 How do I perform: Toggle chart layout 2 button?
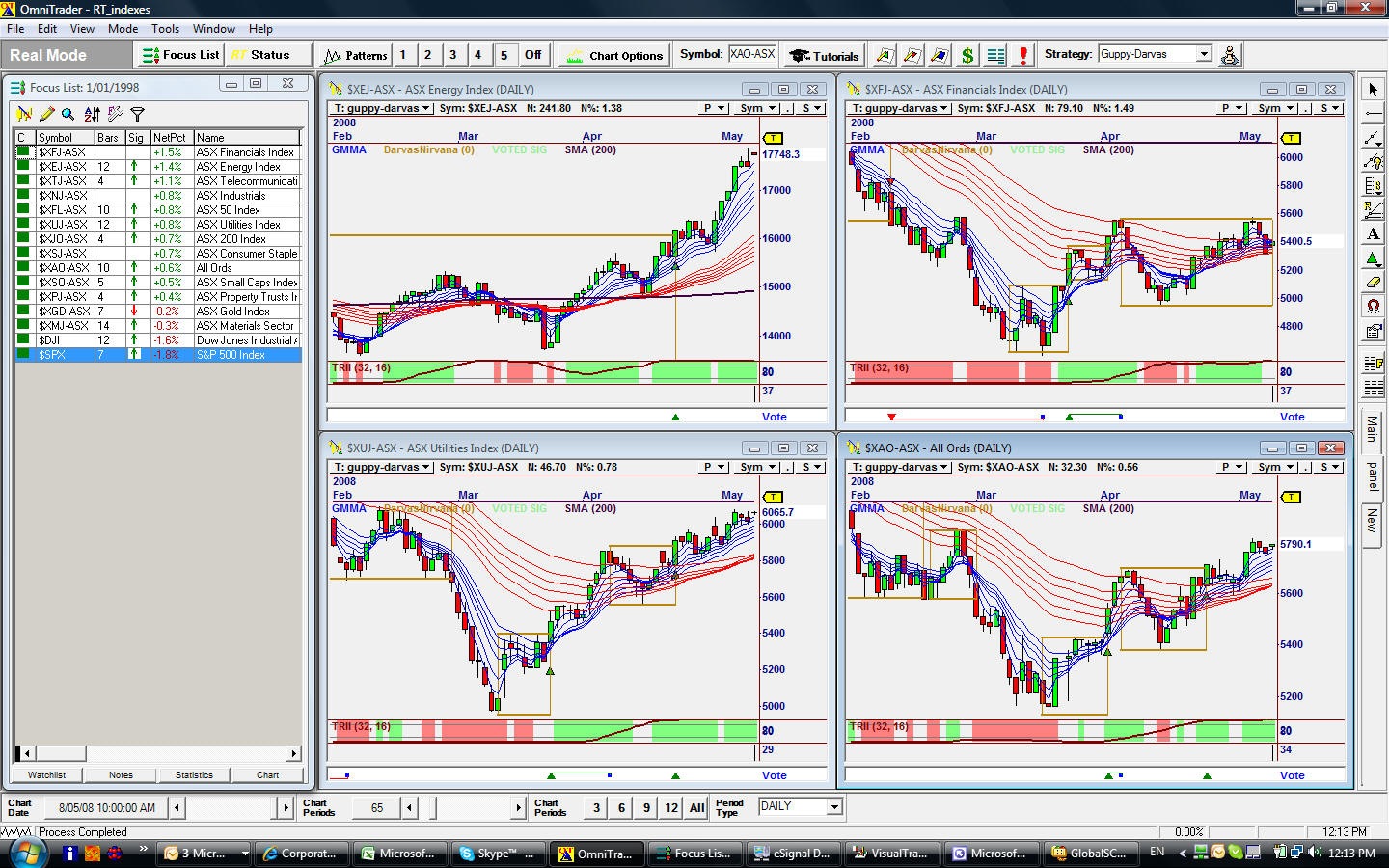[428, 55]
